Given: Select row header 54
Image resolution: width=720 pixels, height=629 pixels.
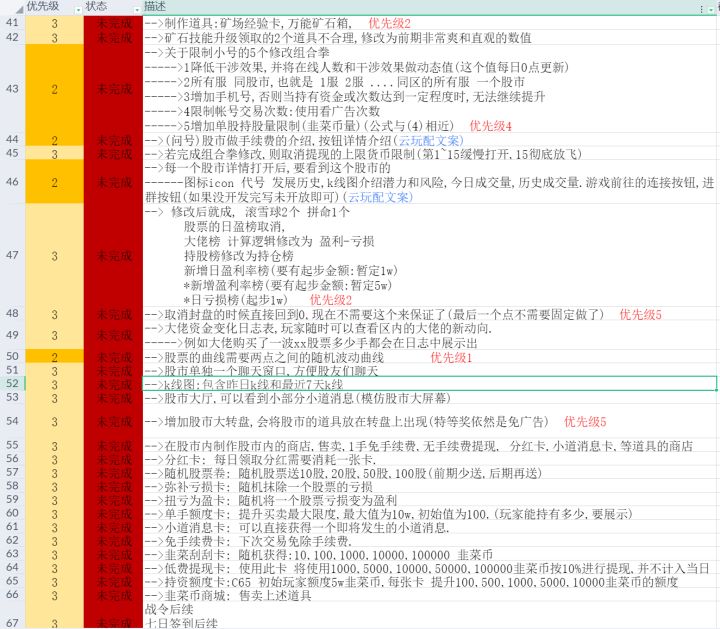Looking at the screenshot, I should pyautogui.click(x=12, y=421).
